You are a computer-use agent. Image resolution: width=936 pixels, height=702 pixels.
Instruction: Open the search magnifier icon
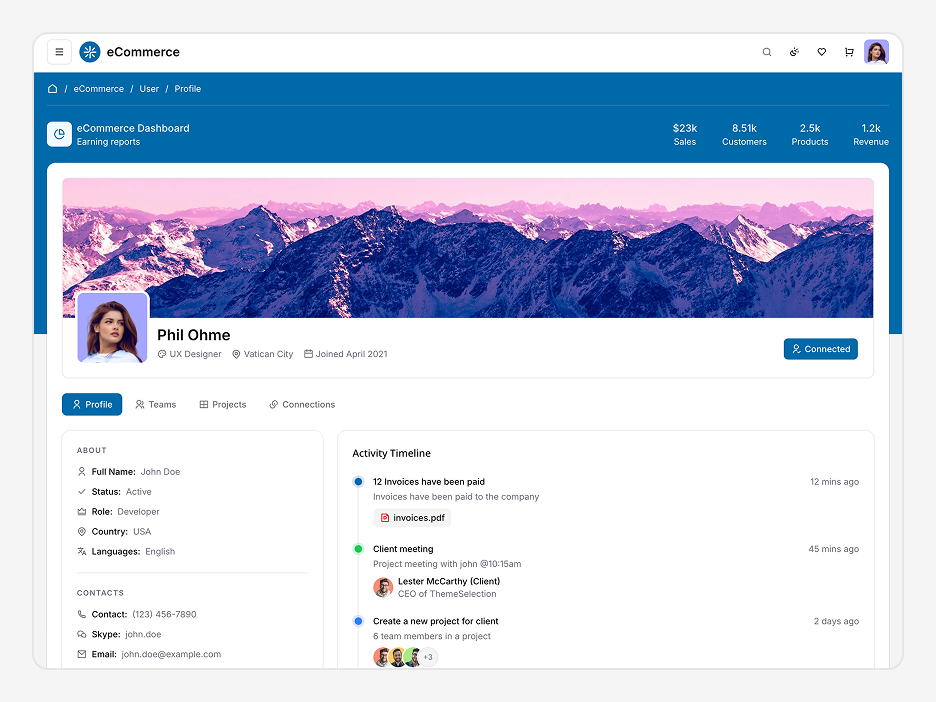point(766,52)
